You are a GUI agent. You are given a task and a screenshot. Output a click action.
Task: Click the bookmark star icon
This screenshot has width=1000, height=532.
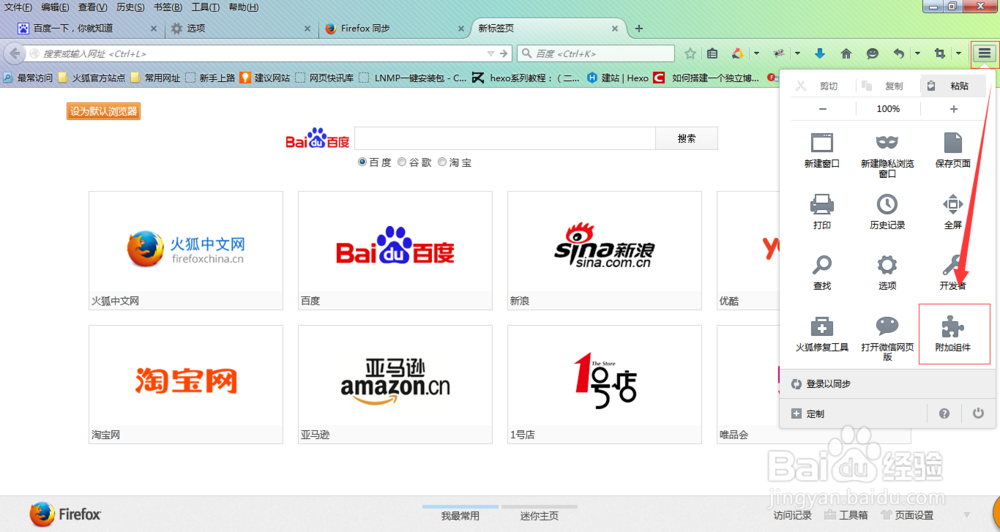click(x=690, y=54)
